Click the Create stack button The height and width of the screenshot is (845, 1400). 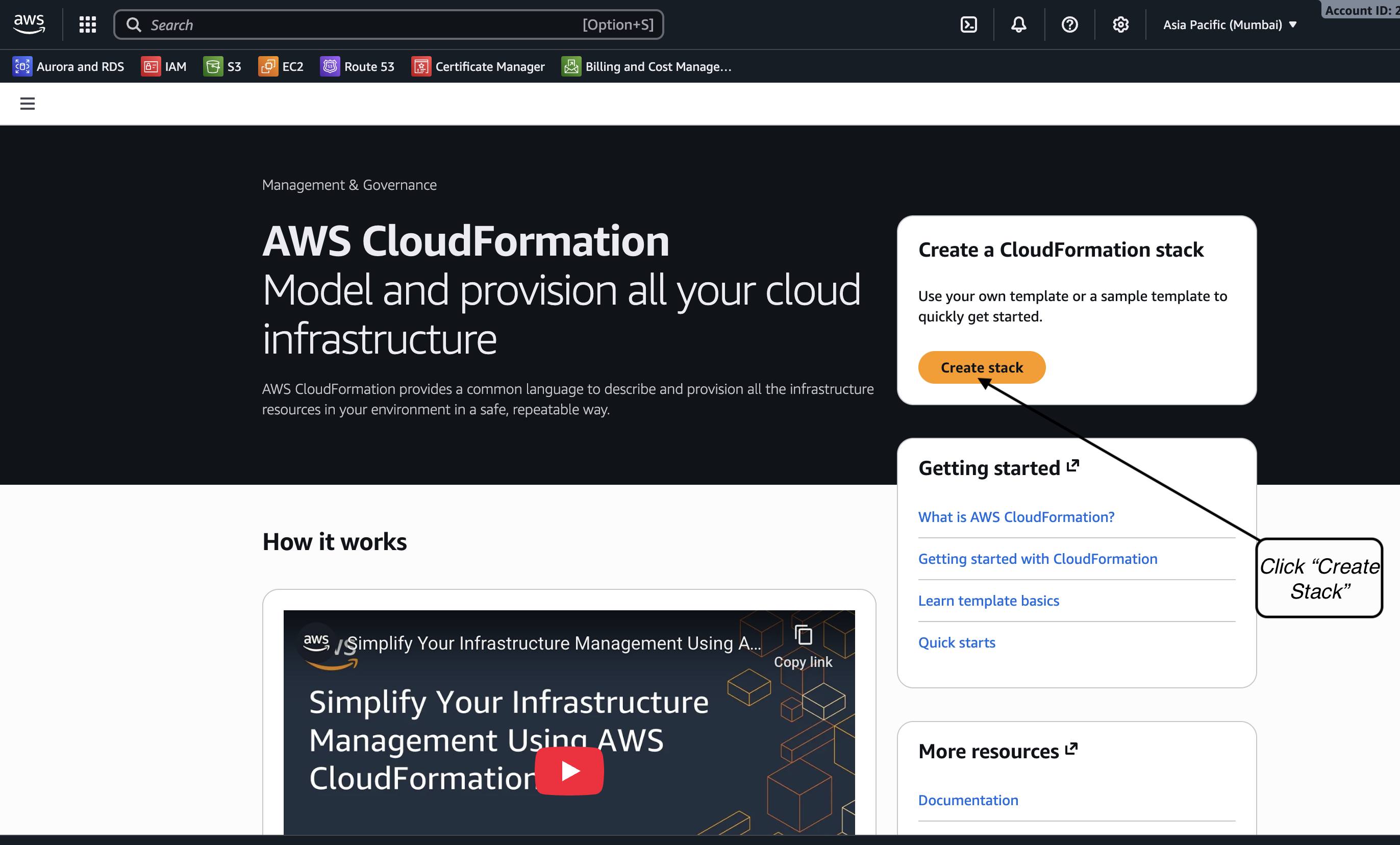tap(981, 367)
